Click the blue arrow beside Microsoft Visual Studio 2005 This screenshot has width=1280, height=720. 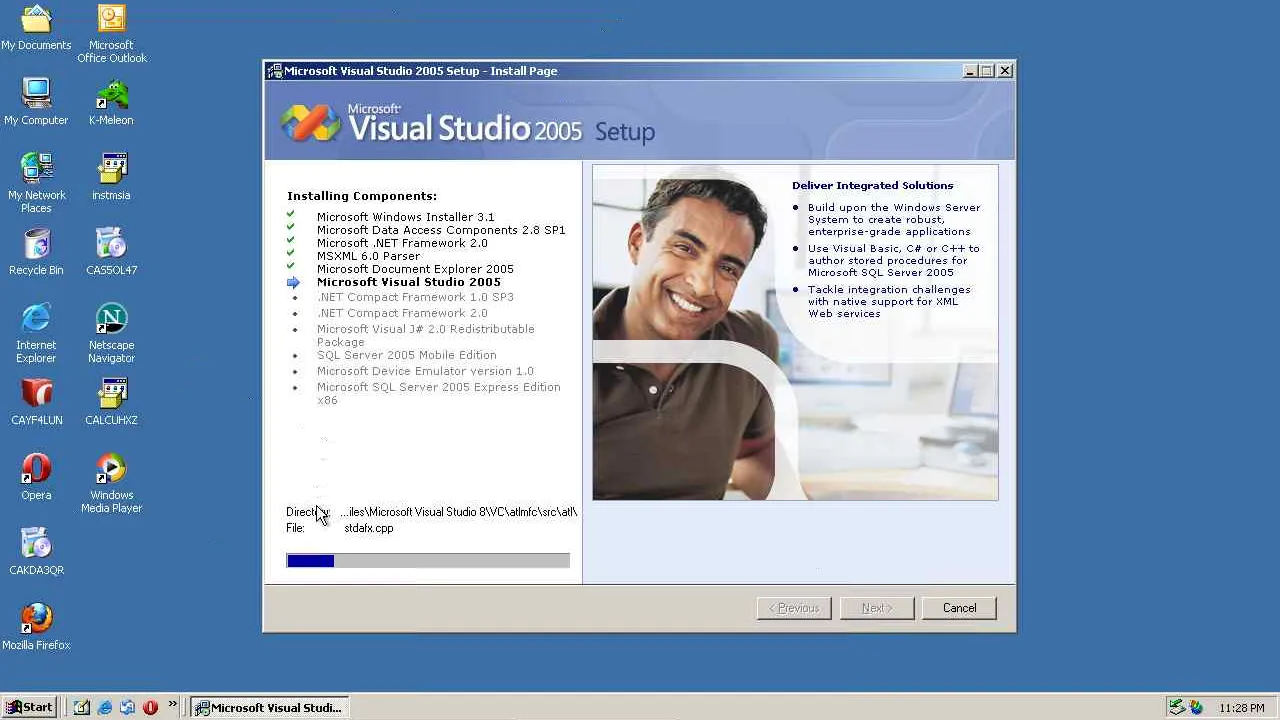[x=293, y=282]
